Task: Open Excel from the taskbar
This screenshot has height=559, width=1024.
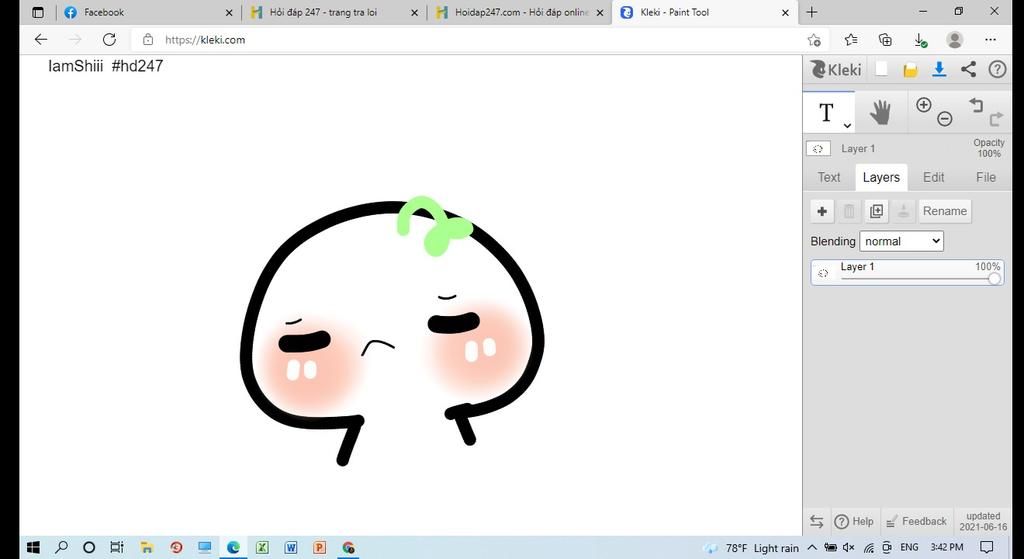Action: [x=262, y=547]
